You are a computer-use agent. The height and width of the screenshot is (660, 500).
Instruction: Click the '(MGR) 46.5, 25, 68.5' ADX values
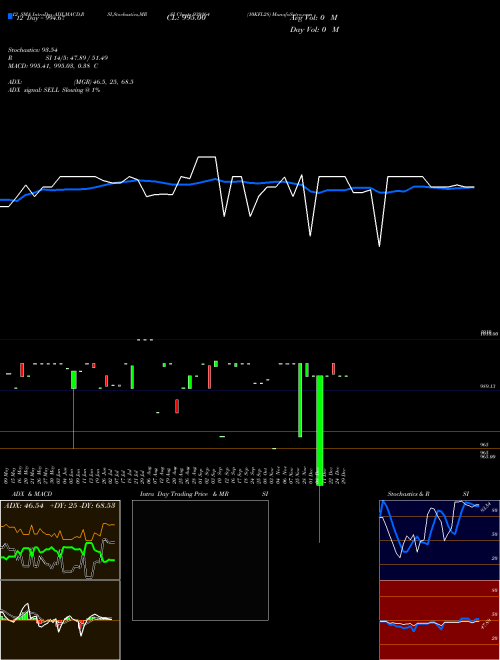point(104,82)
